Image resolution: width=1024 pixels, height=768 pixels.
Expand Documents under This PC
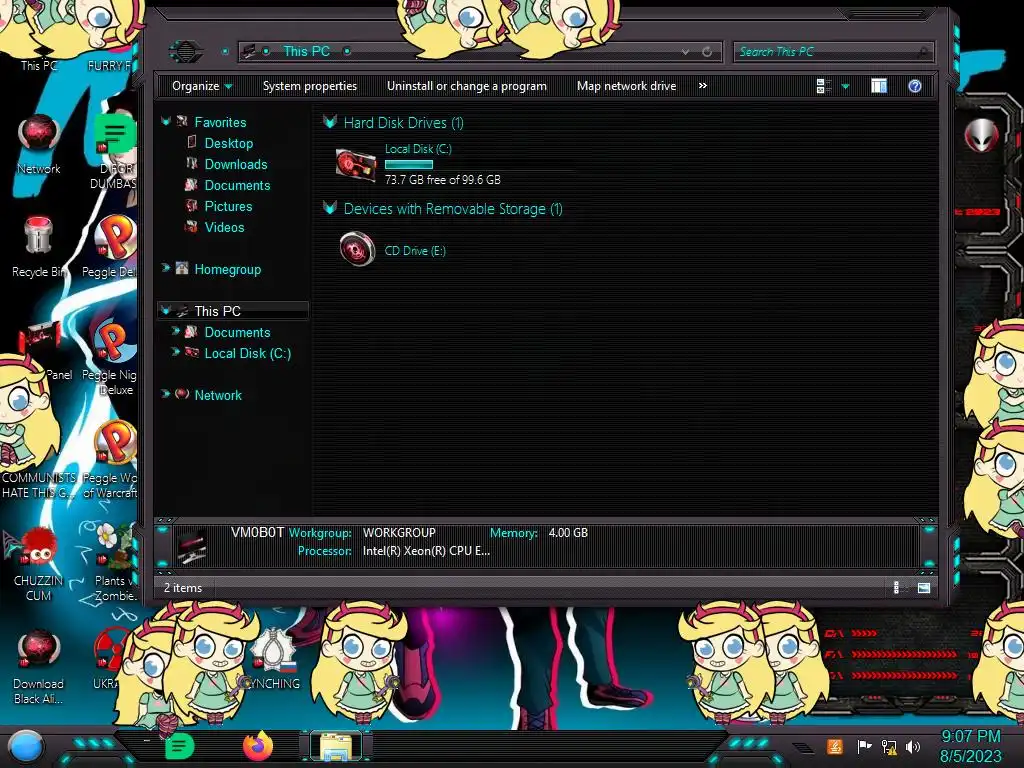[x=176, y=331]
